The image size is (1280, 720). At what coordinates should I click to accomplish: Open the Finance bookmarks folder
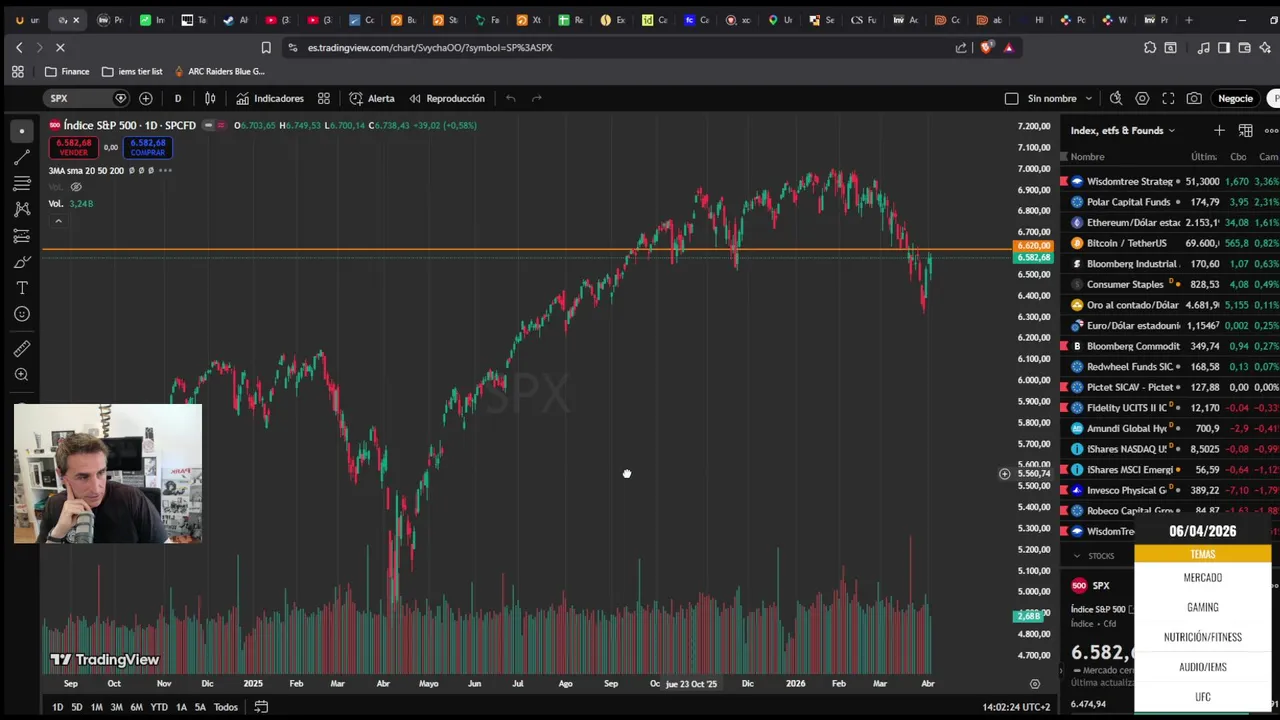pyautogui.click(x=67, y=71)
